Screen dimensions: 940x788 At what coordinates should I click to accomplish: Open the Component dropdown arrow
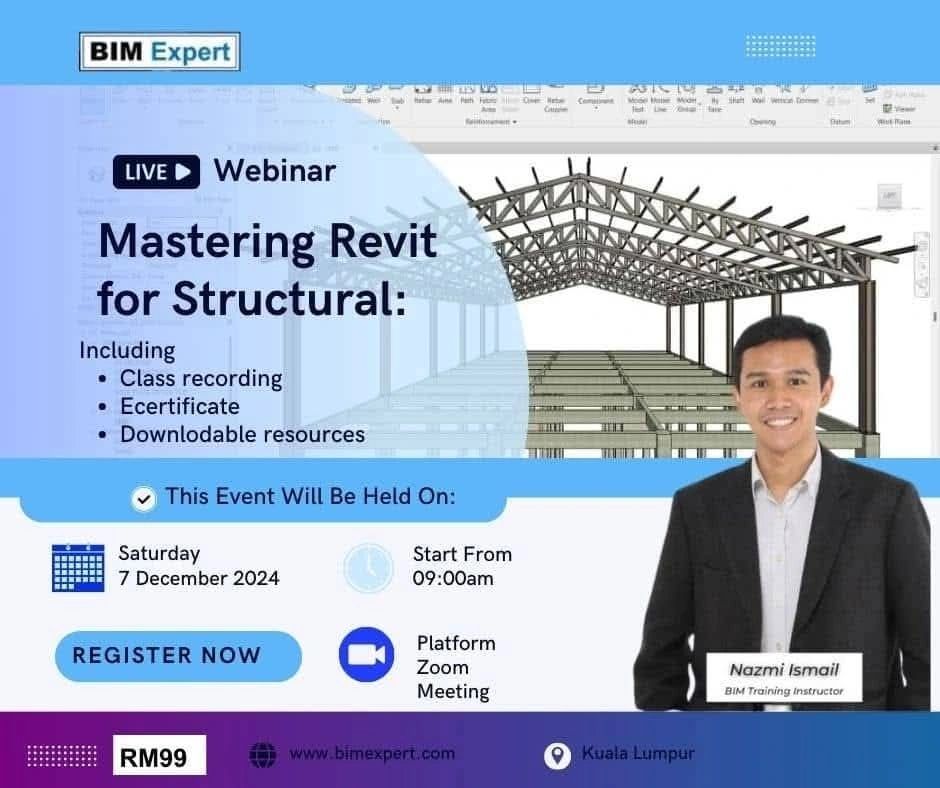coord(598,106)
